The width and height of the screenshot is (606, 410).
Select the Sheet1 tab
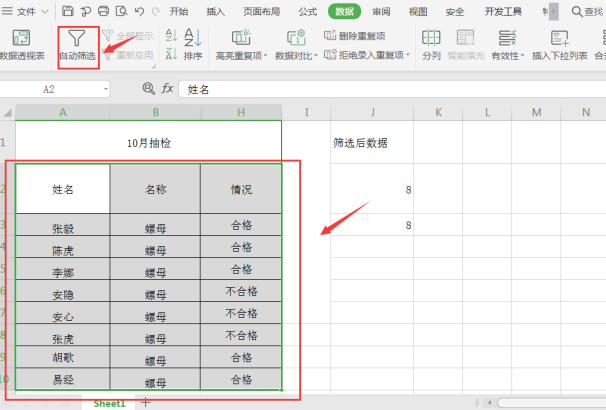(109, 403)
